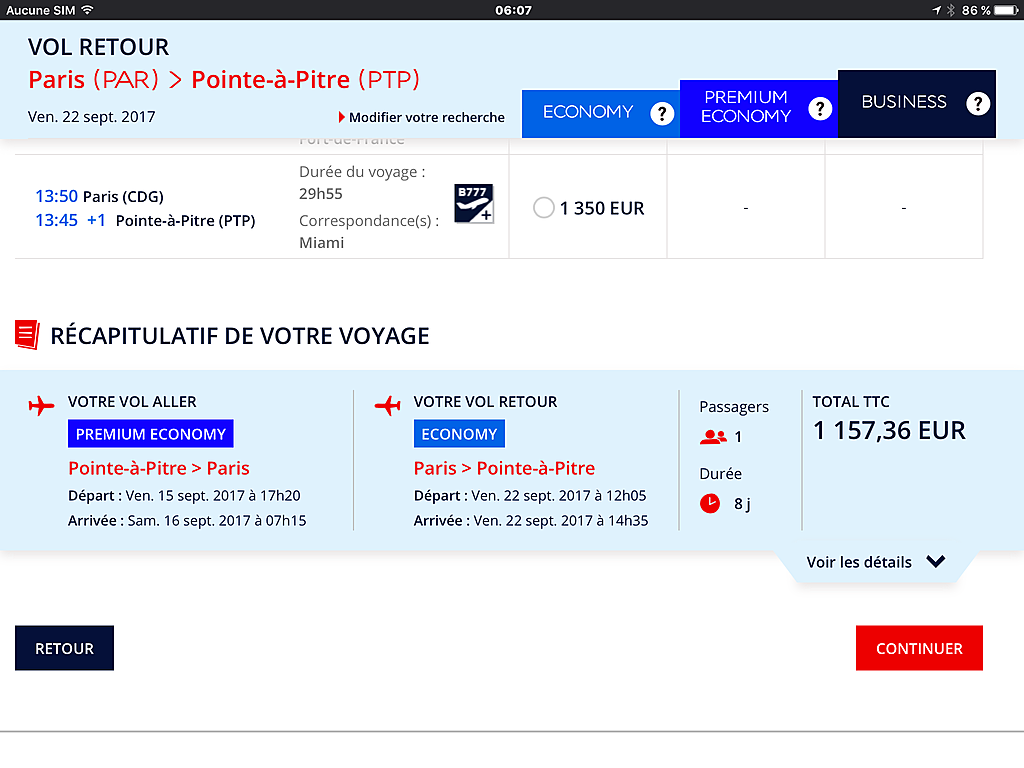Tap the red duration clock icon
1024x768 pixels.
(710, 504)
